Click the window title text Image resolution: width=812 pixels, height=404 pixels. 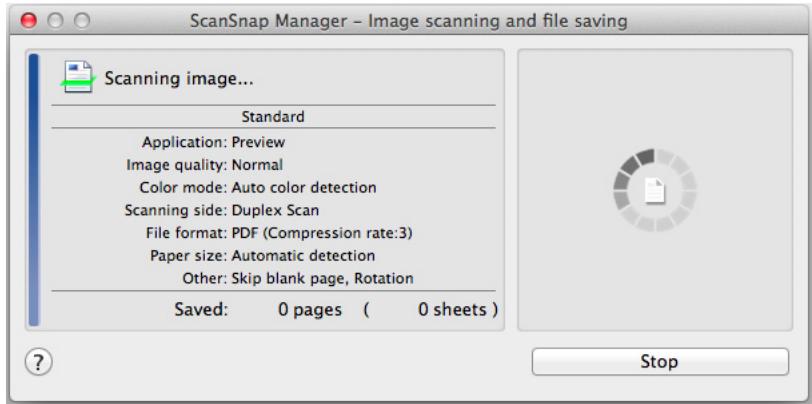click(409, 21)
